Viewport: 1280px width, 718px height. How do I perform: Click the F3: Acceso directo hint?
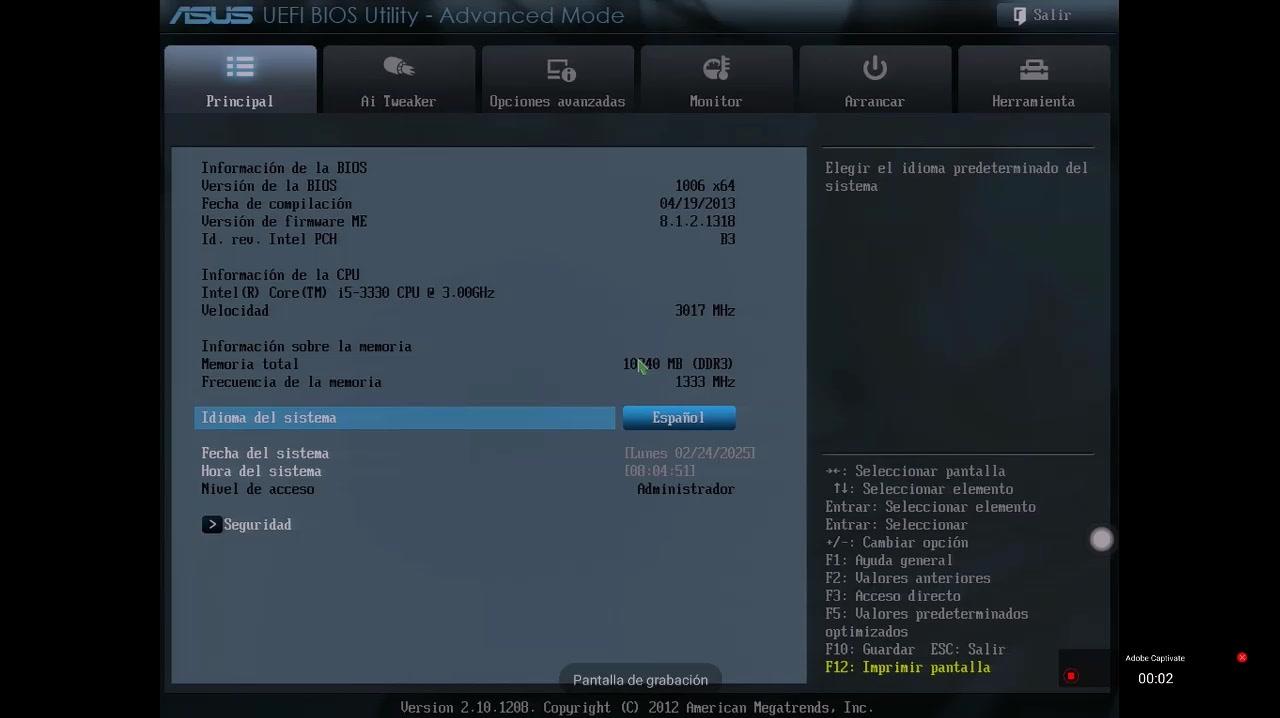893,597
